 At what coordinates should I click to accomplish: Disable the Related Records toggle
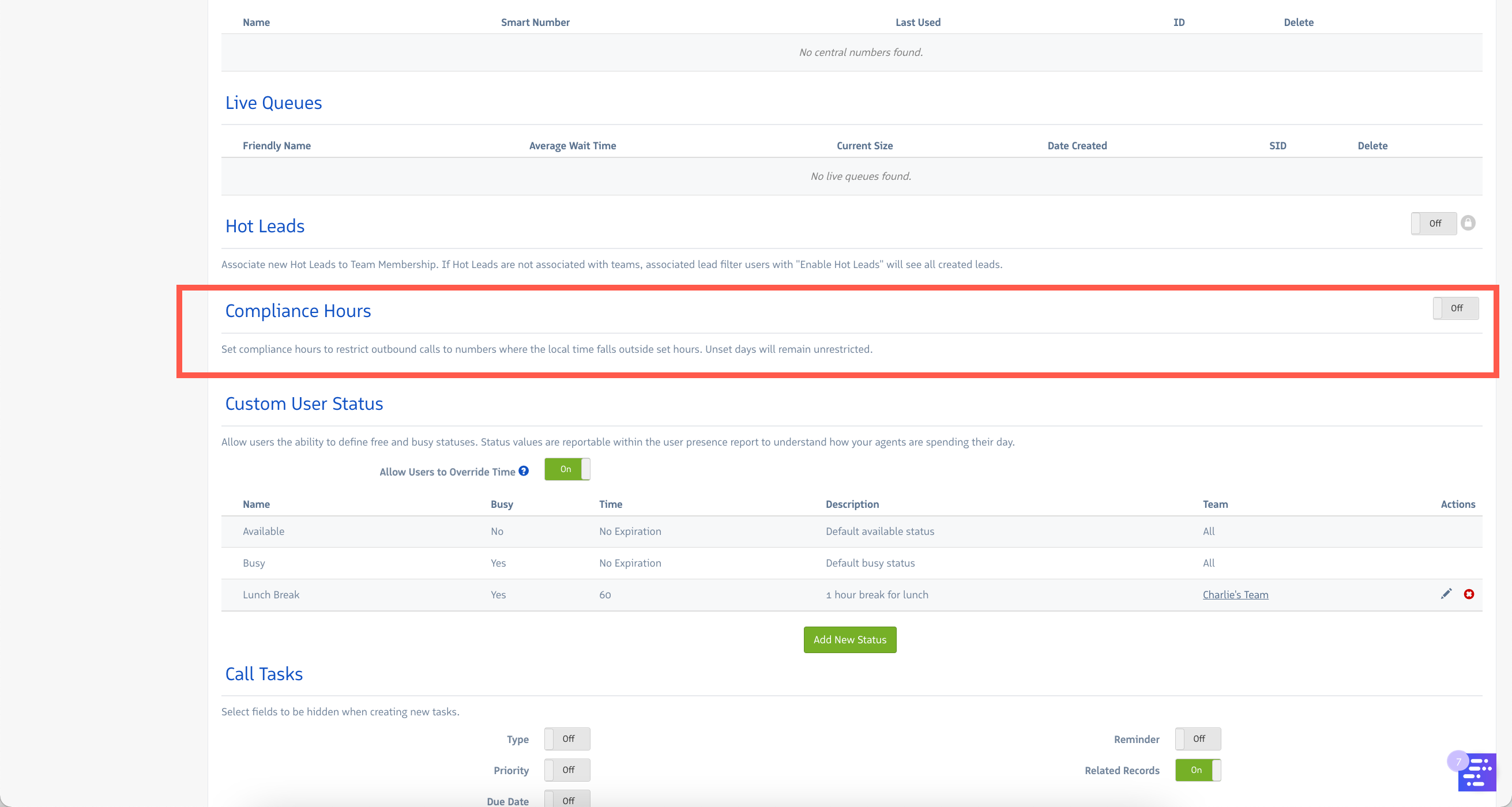point(1197,770)
